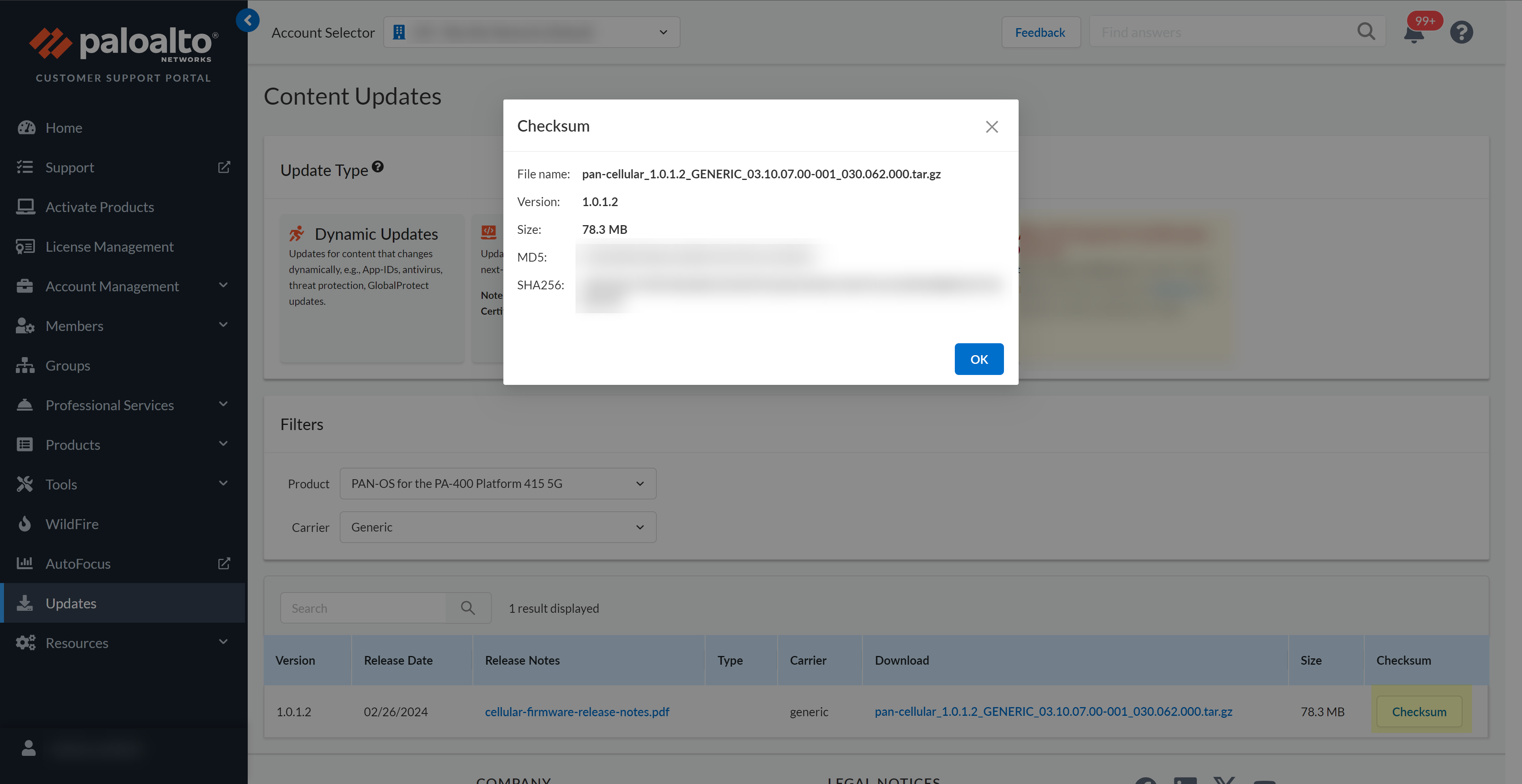Open the Account Selector dropdown
This screenshot has height=784, width=1522.
tap(531, 33)
